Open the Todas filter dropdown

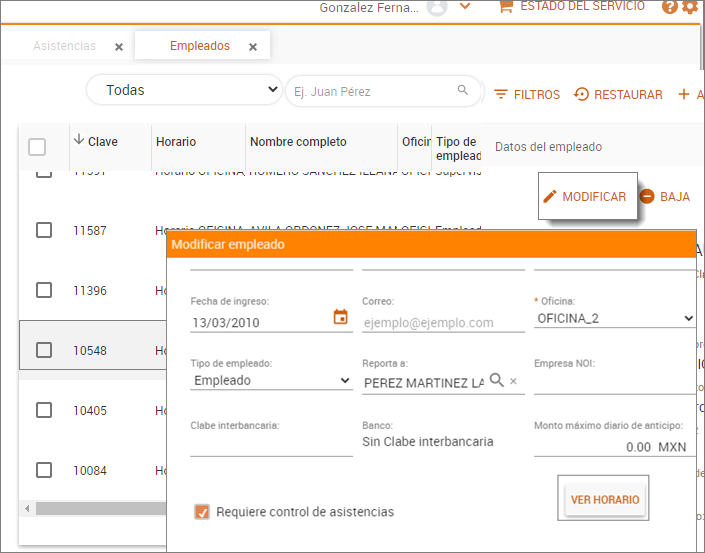(184, 90)
